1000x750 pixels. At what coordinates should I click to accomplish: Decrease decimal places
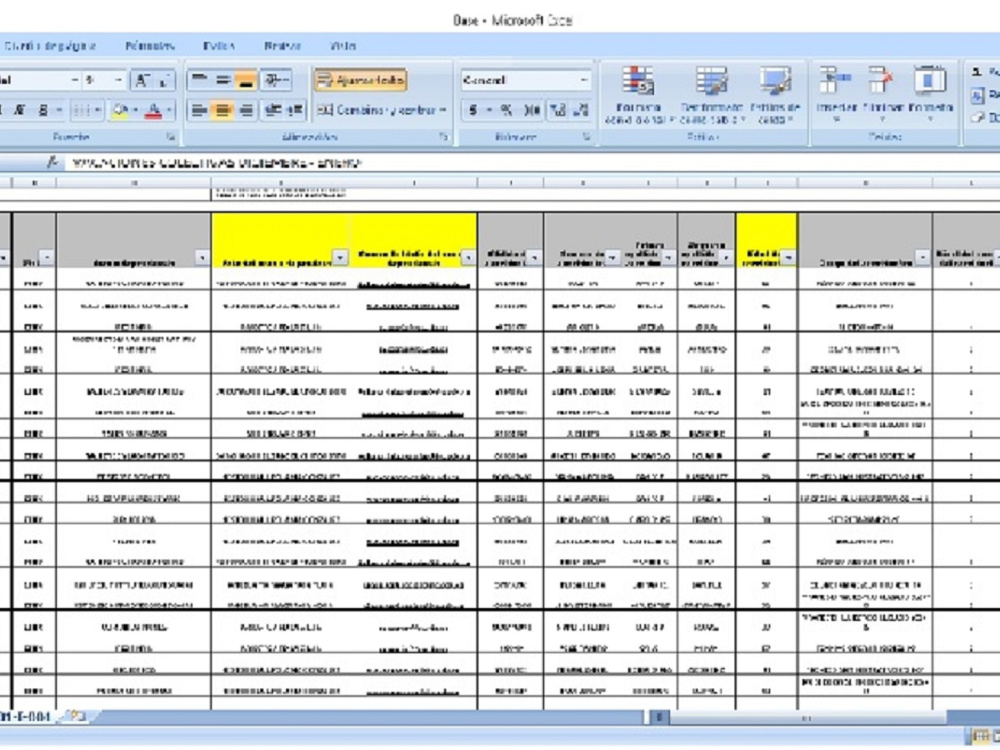581,110
